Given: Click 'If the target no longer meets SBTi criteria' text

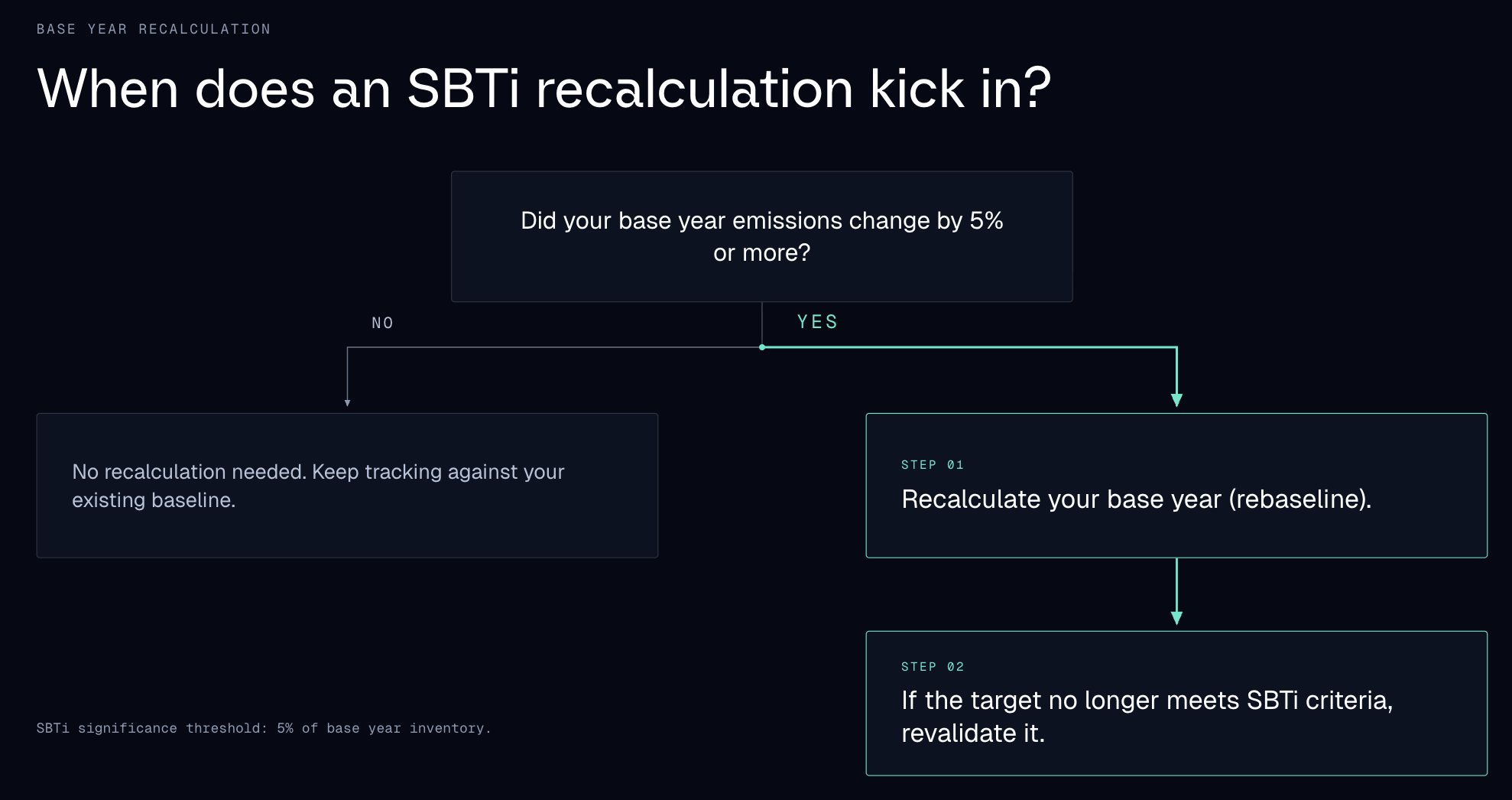Looking at the screenshot, I should [1147, 701].
